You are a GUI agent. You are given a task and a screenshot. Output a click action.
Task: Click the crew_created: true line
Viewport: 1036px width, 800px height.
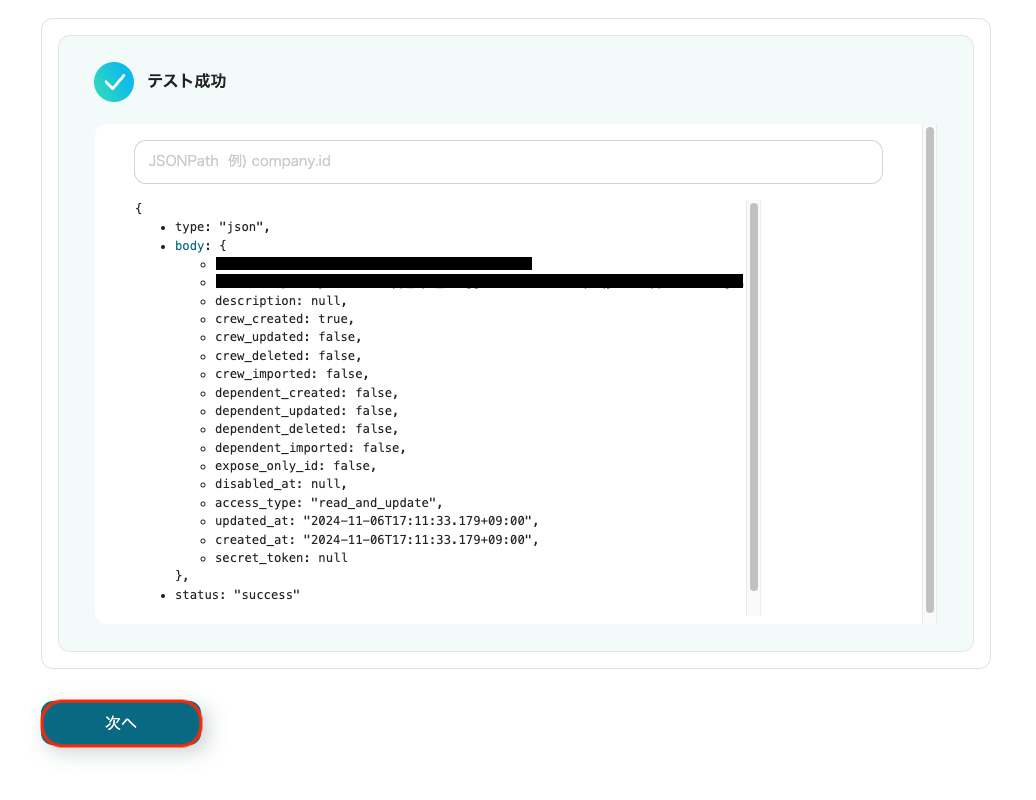click(x=284, y=319)
